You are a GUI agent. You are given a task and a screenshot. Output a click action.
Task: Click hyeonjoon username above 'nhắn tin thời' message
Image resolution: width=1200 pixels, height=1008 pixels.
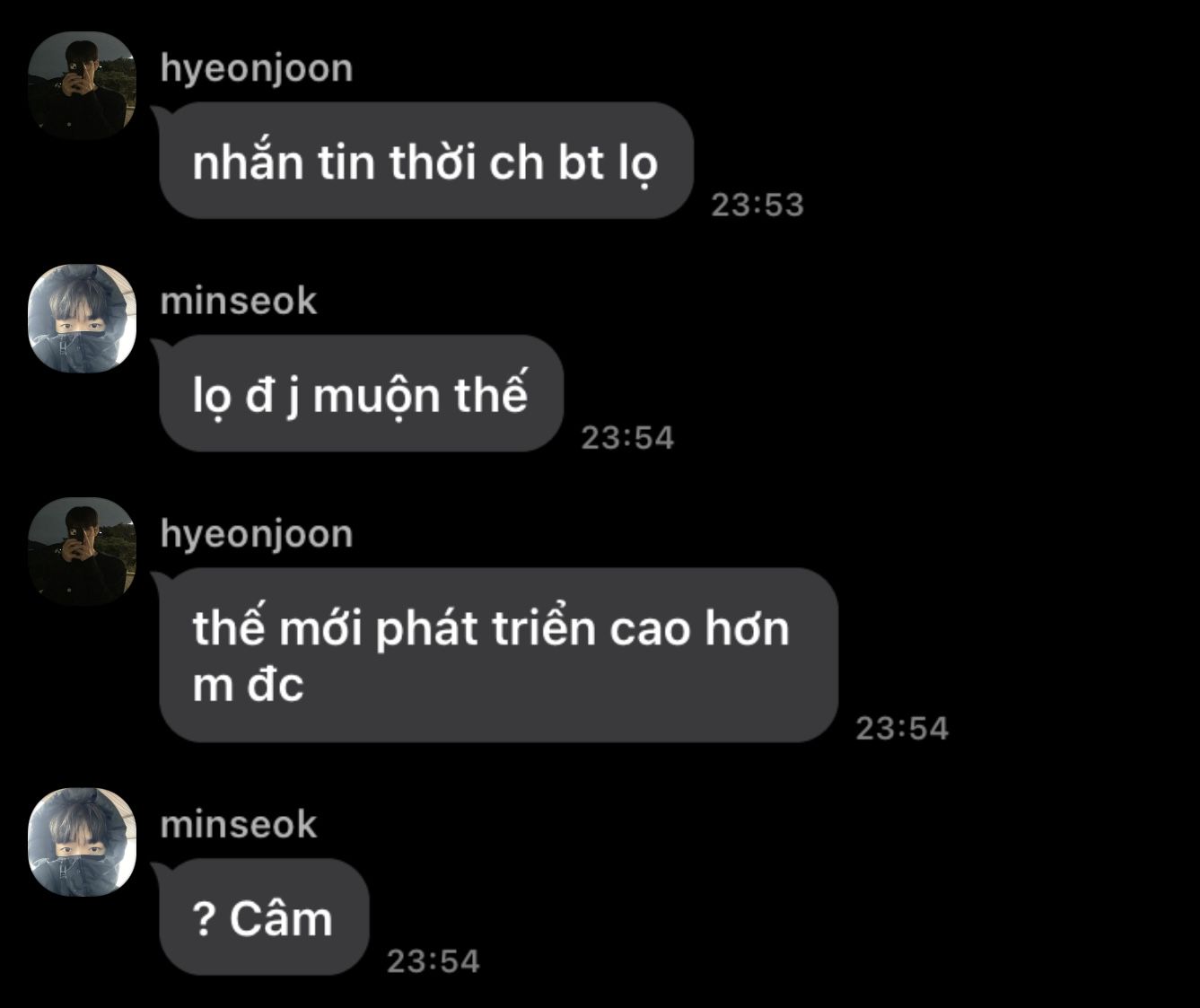[x=257, y=69]
